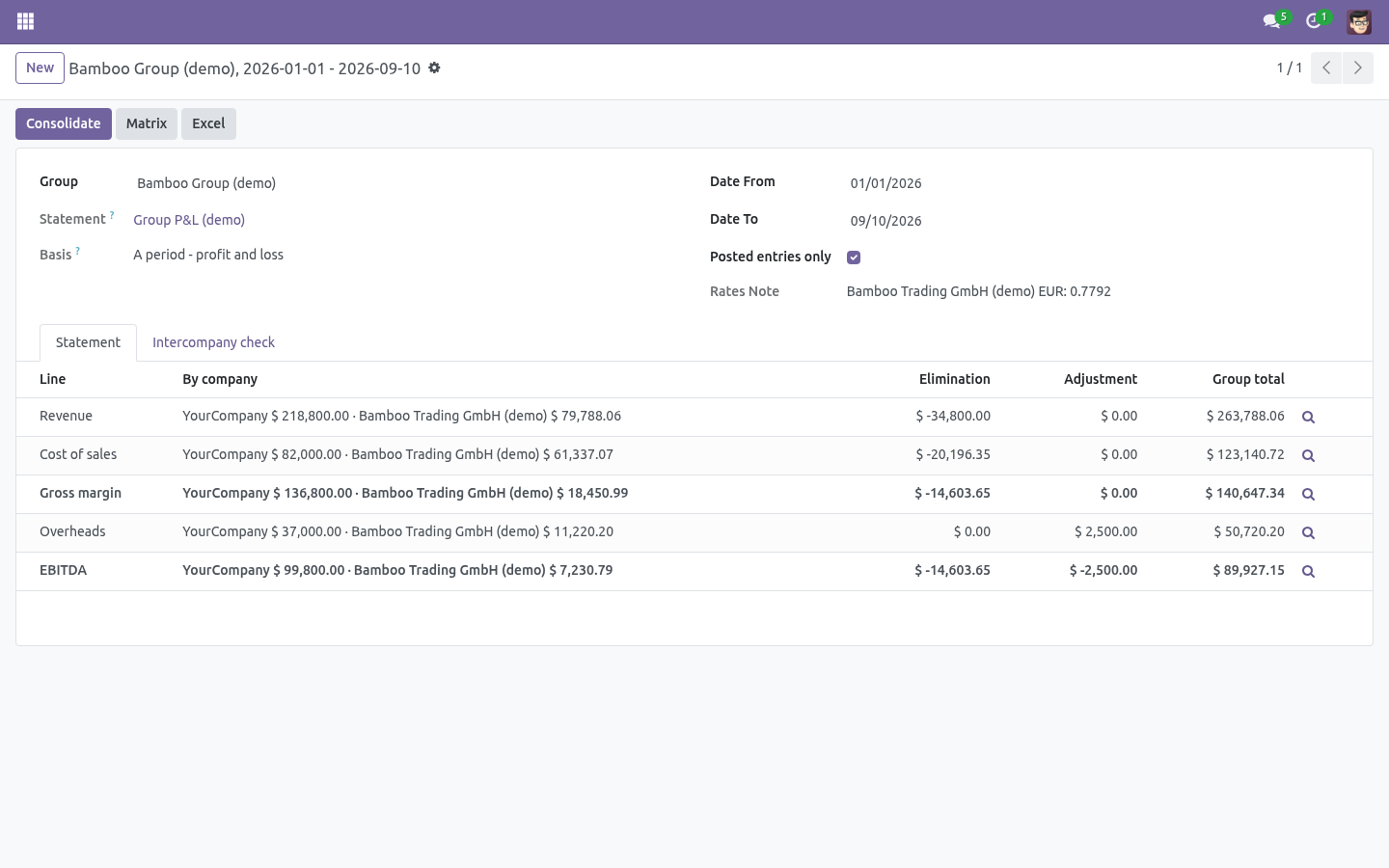Export using the Excel button
The width and height of the screenshot is (1389, 868).
coord(208,123)
